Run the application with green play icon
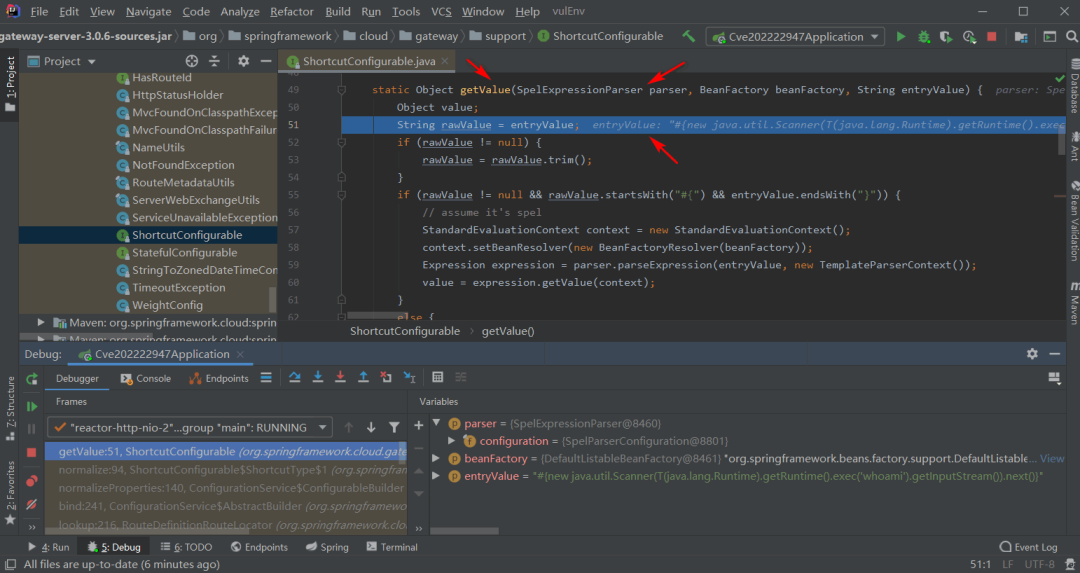This screenshot has height=573, width=1080. click(x=900, y=37)
